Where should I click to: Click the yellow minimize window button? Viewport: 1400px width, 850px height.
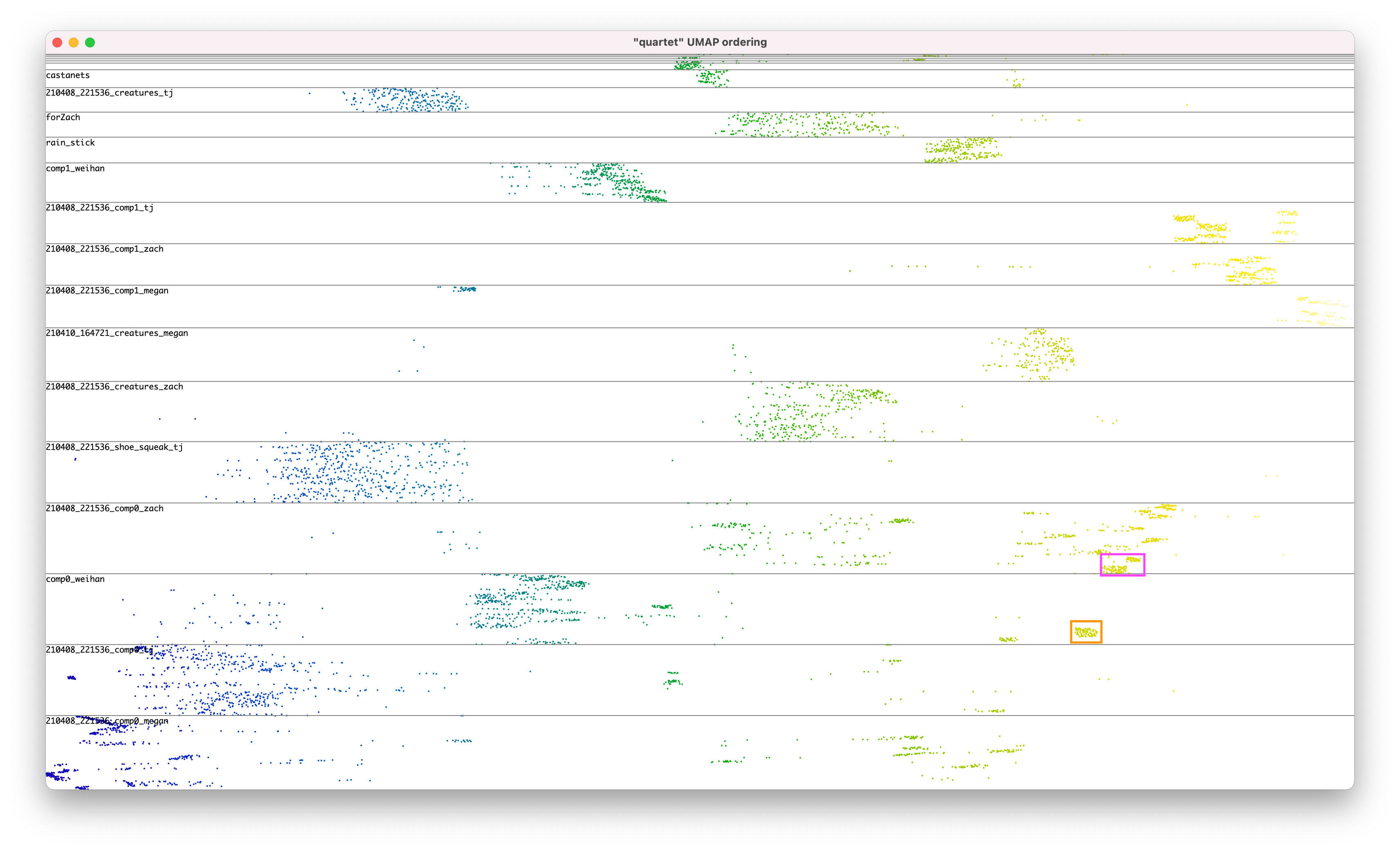(x=74, y=42)
